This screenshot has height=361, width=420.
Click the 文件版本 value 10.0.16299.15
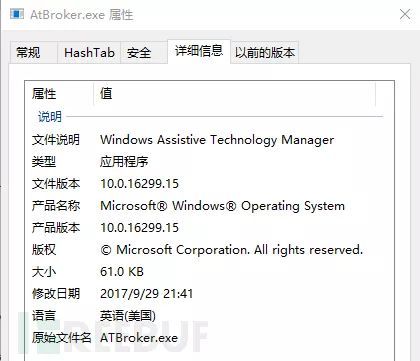(x=139, y=184)
